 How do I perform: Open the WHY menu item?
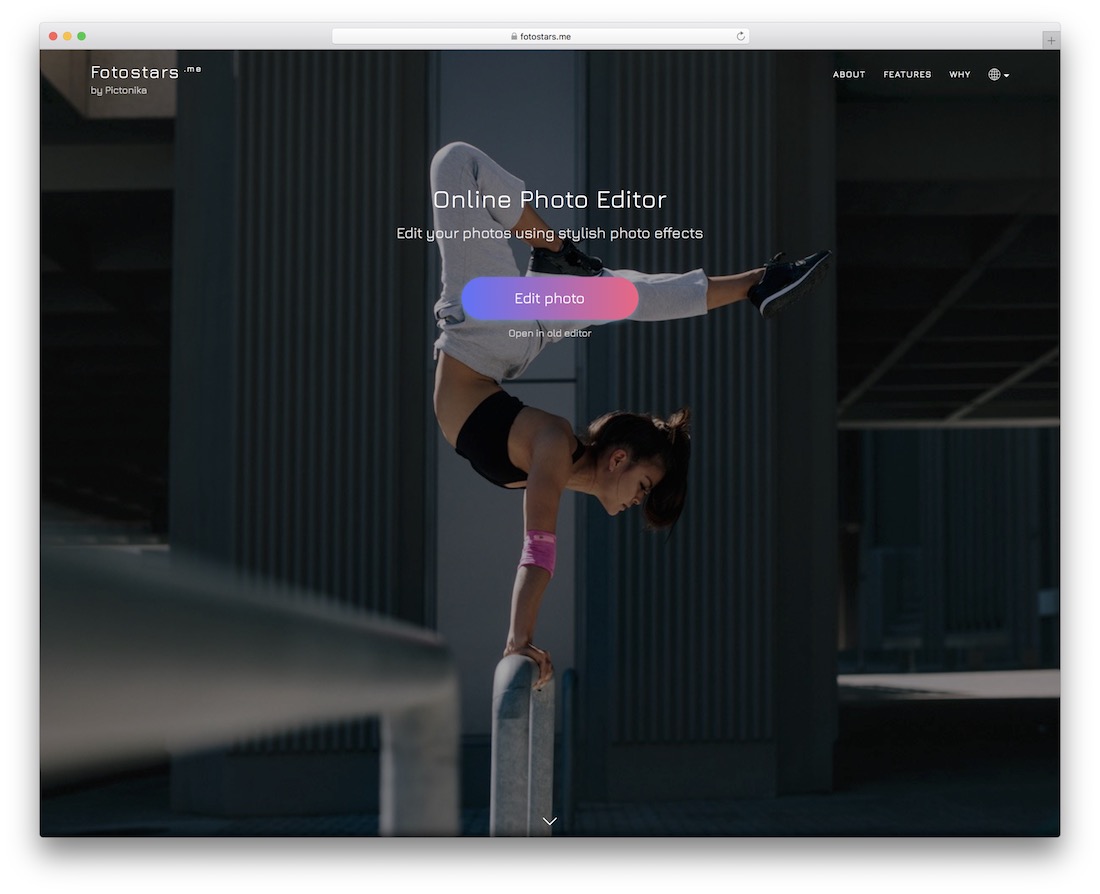(x=960, y=74)
